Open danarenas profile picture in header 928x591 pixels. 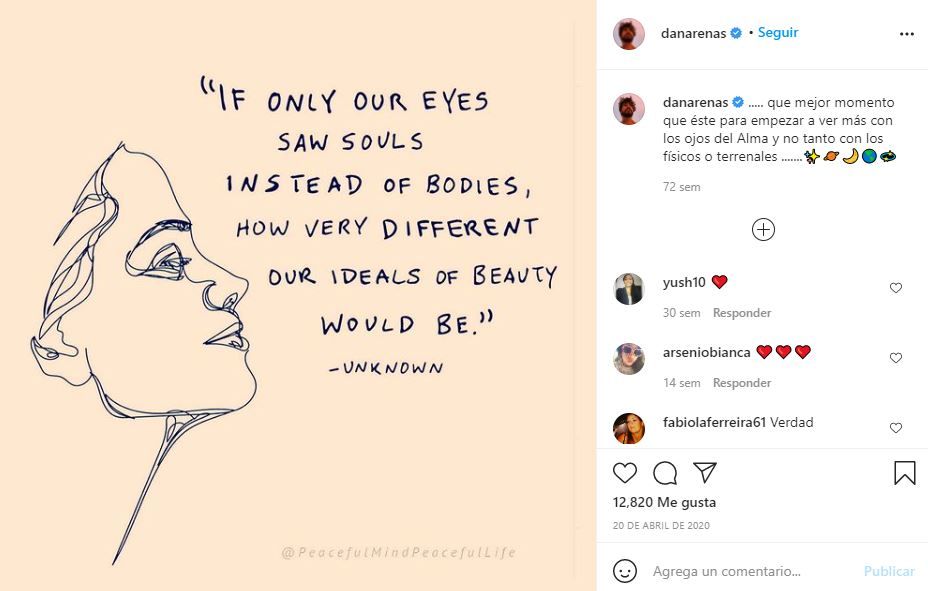(629, 33)
